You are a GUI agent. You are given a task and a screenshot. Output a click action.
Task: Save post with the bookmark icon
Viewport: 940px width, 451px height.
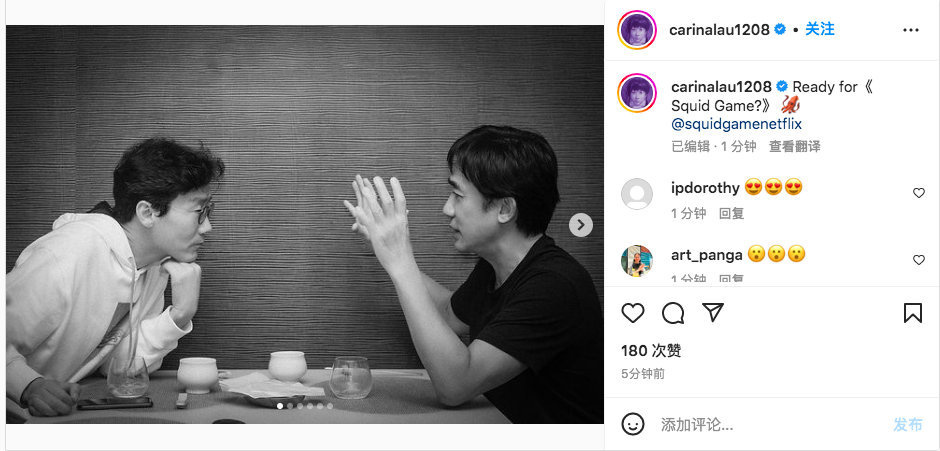tap(912, 313)
